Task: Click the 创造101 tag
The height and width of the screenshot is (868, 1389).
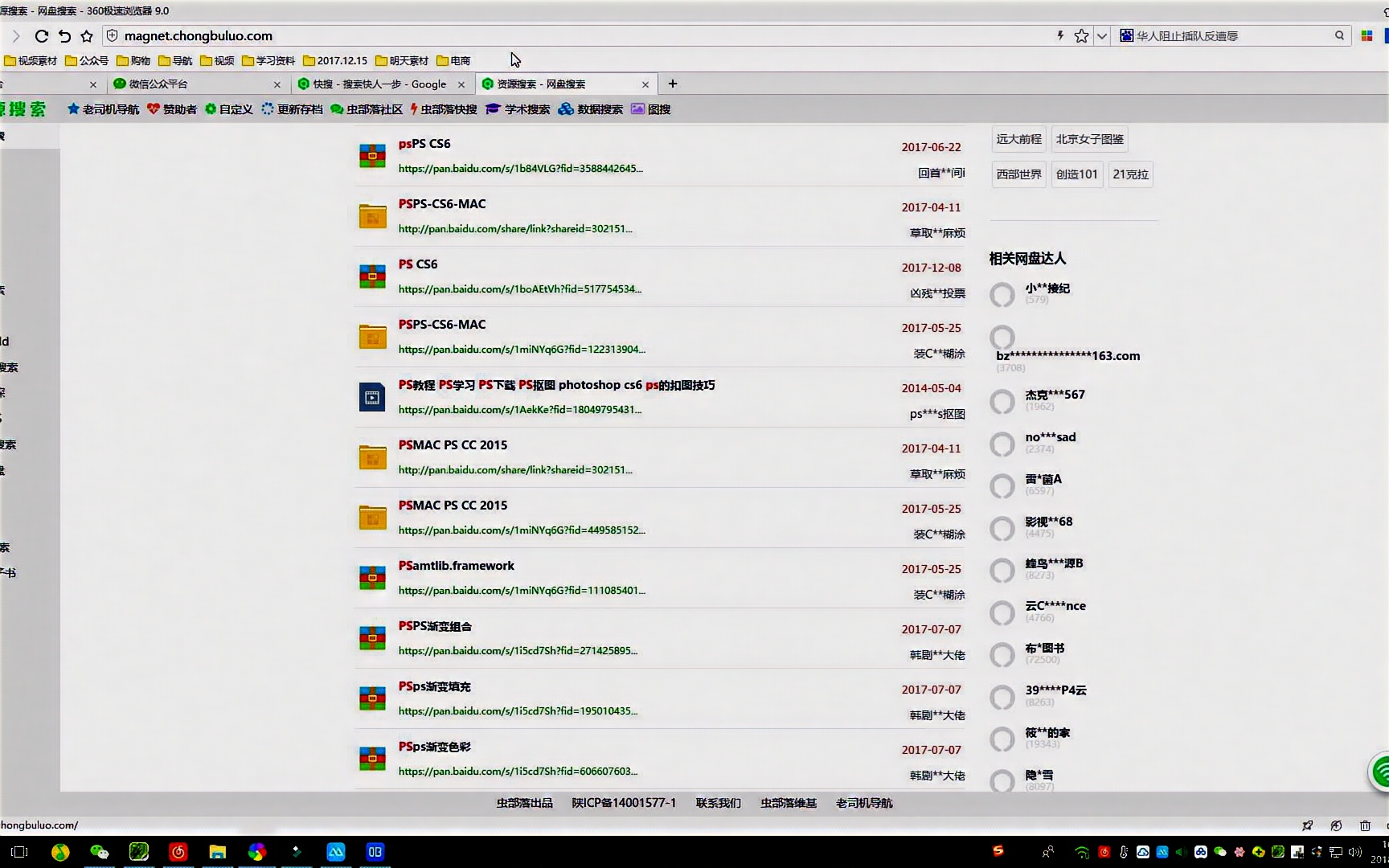Action: coord(1076,174)
